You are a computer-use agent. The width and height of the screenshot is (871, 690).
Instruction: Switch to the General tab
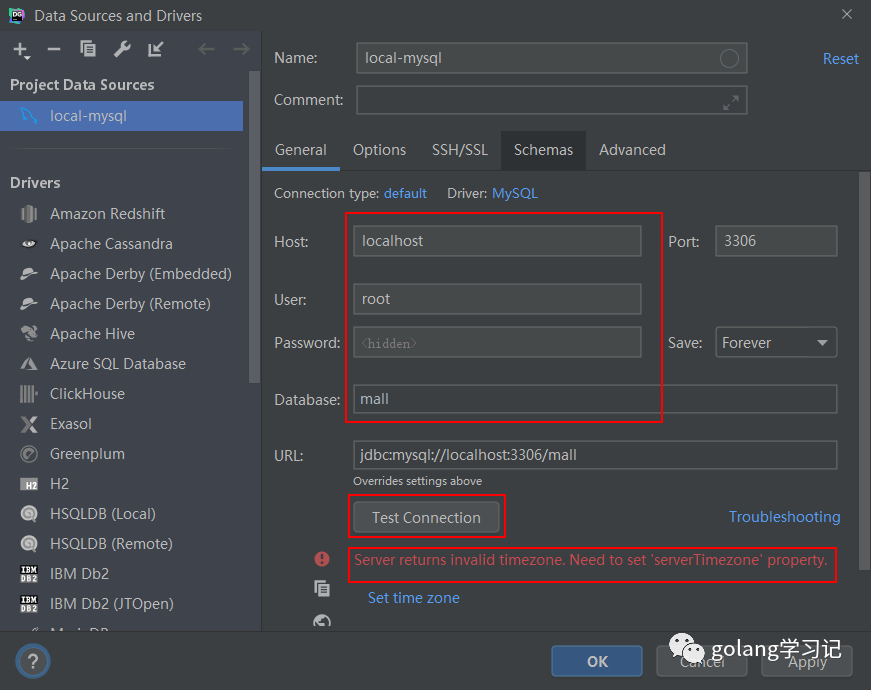[301, 151]
